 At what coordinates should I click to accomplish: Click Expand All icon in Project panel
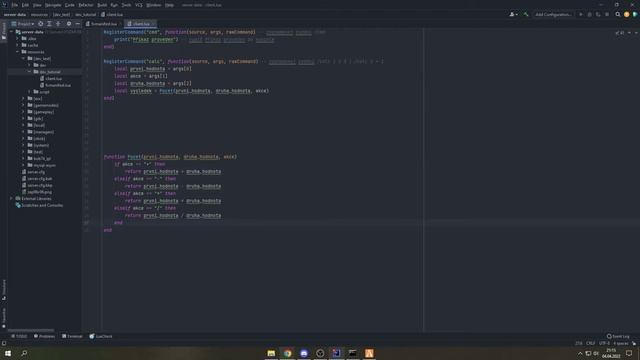pyautogui.click(x=49, y=24)
